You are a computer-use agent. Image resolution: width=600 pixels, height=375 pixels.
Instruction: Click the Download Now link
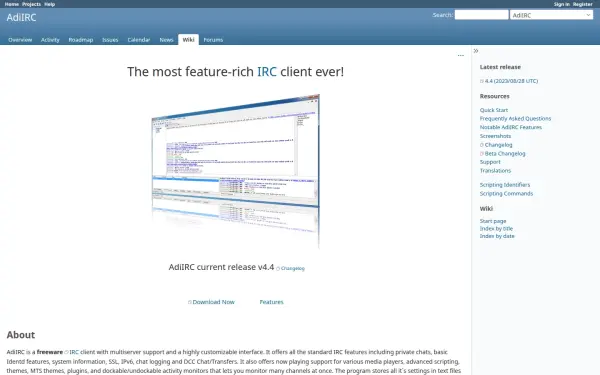[211, 302]
